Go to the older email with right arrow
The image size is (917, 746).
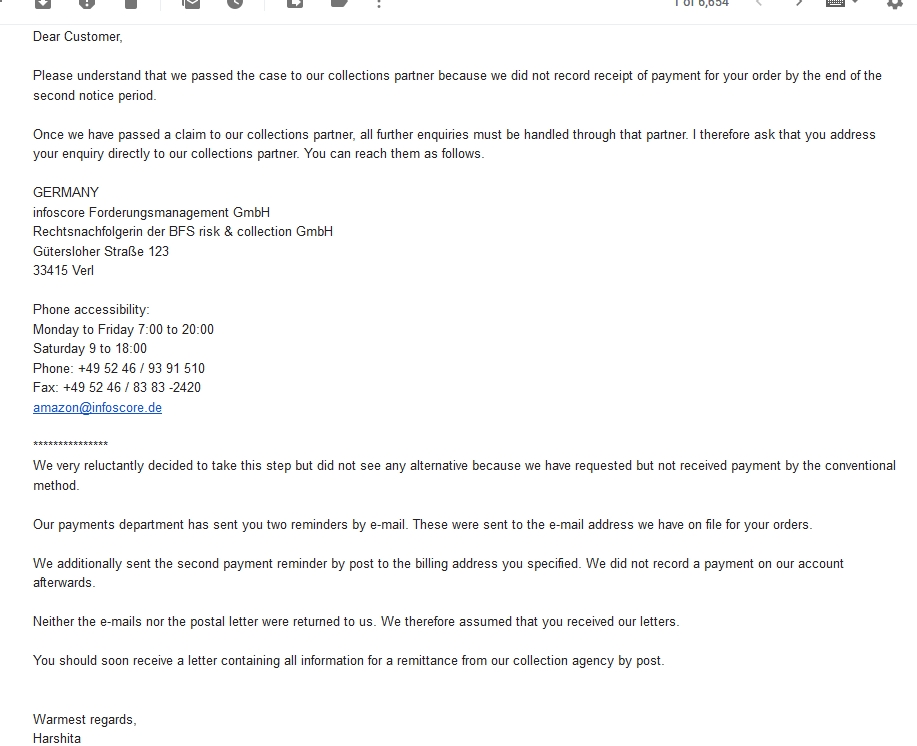coord(799,3)
